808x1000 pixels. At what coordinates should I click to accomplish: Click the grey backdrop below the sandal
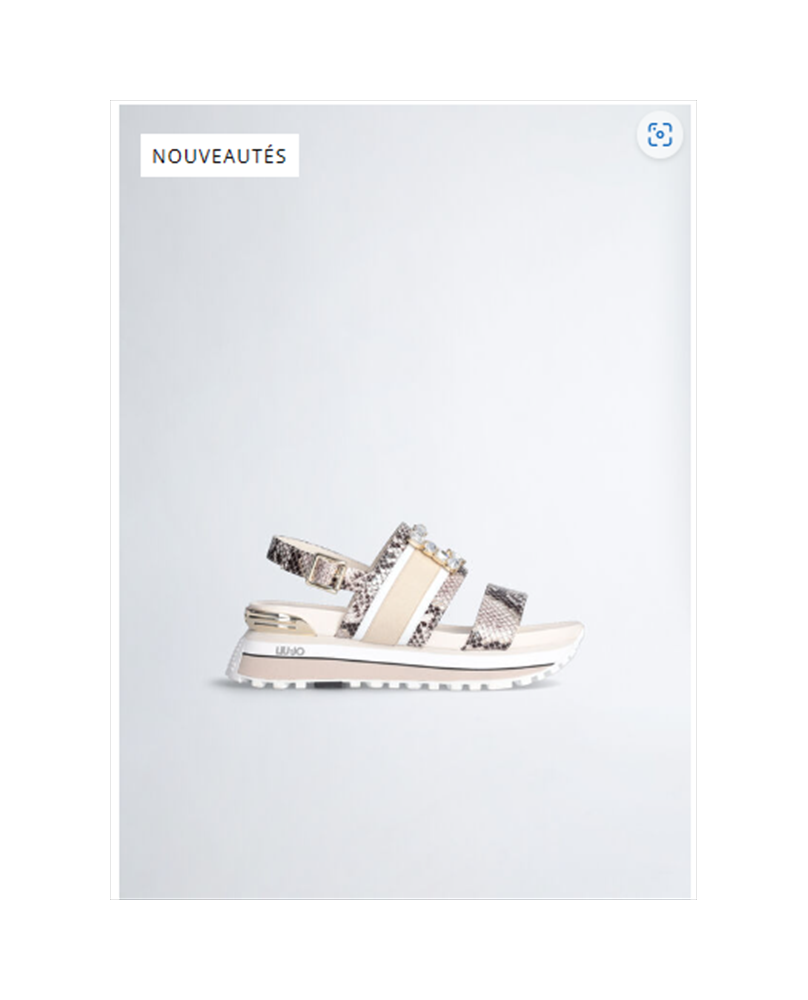point(404,797)
